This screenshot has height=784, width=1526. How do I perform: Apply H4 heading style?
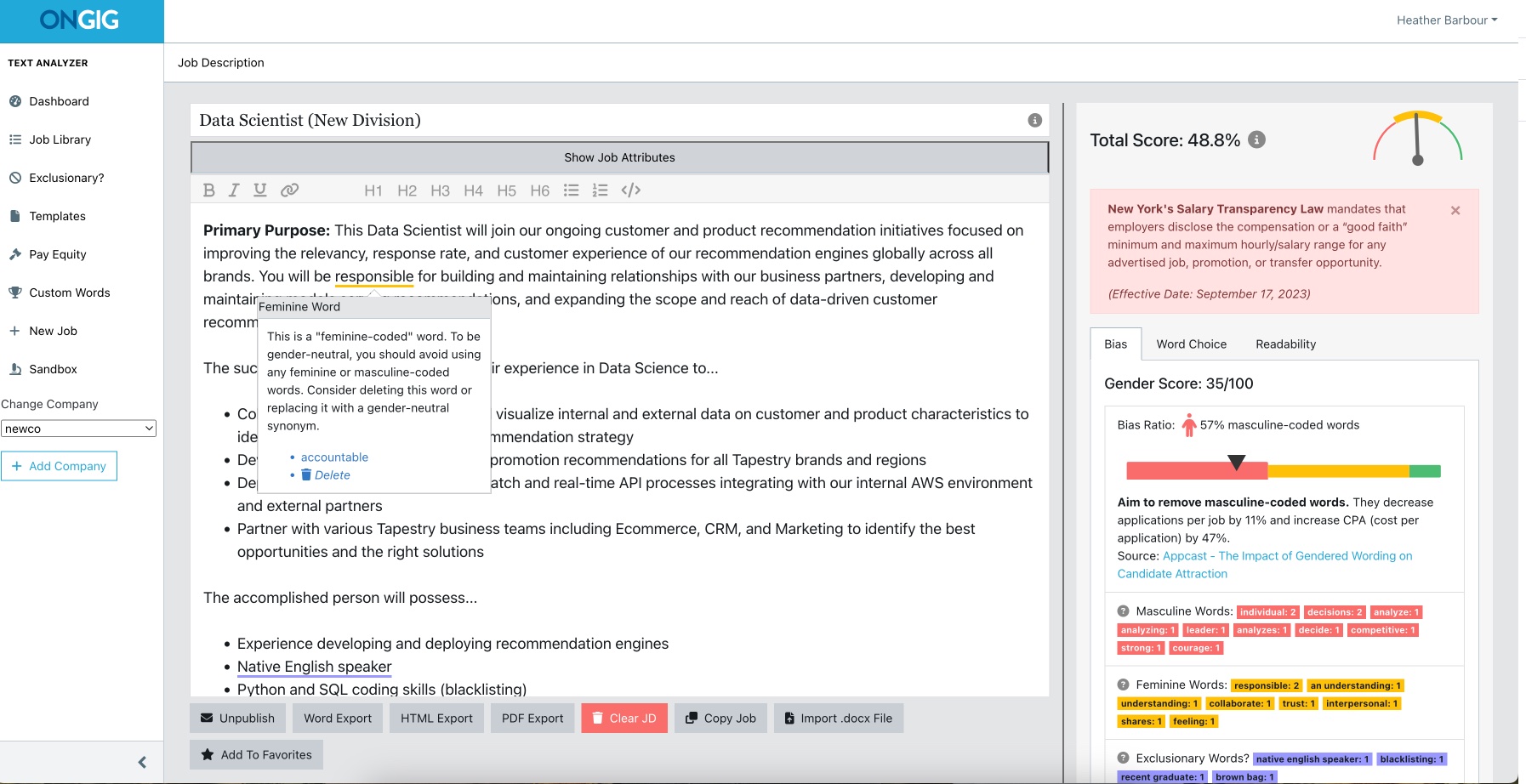[x=473, y=190]
